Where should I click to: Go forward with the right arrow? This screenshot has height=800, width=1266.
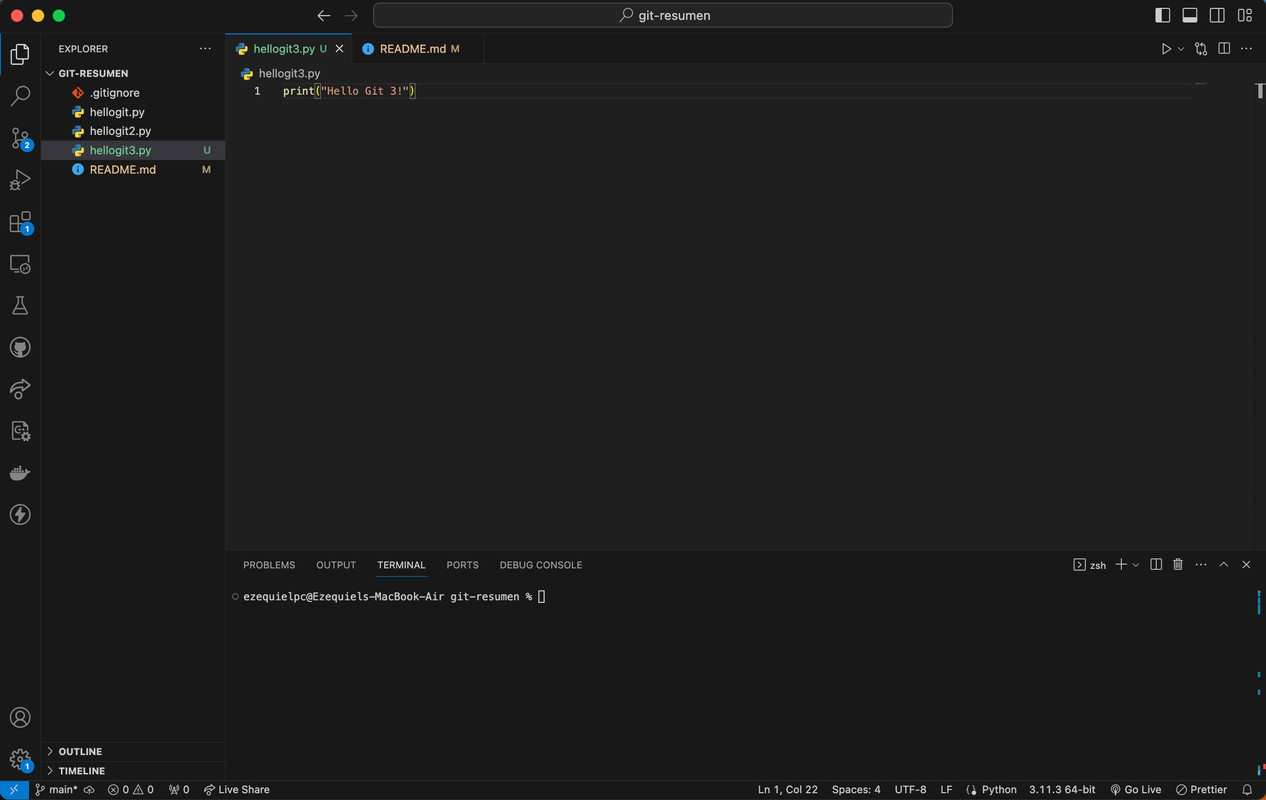coord(351,15)
